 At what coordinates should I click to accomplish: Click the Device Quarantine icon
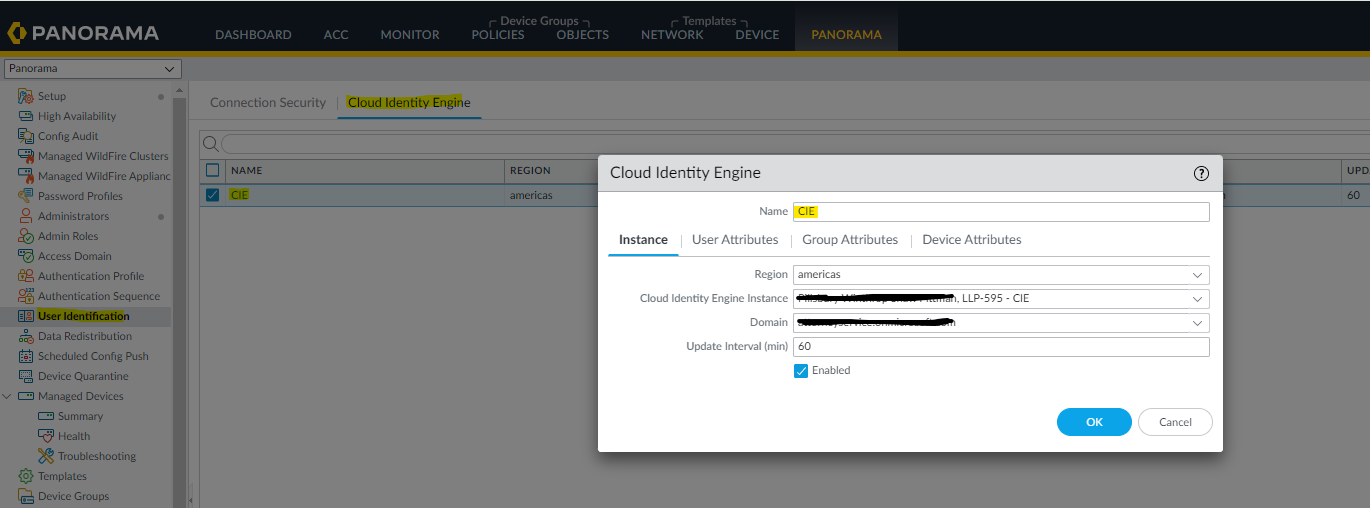coord(26,376)
